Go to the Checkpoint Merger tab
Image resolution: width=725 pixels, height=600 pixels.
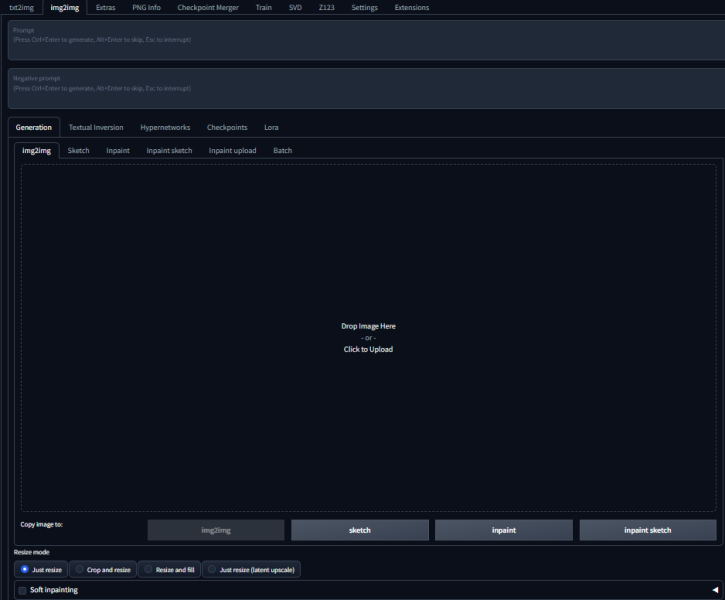pyautogui.click(x=208, y=7)
